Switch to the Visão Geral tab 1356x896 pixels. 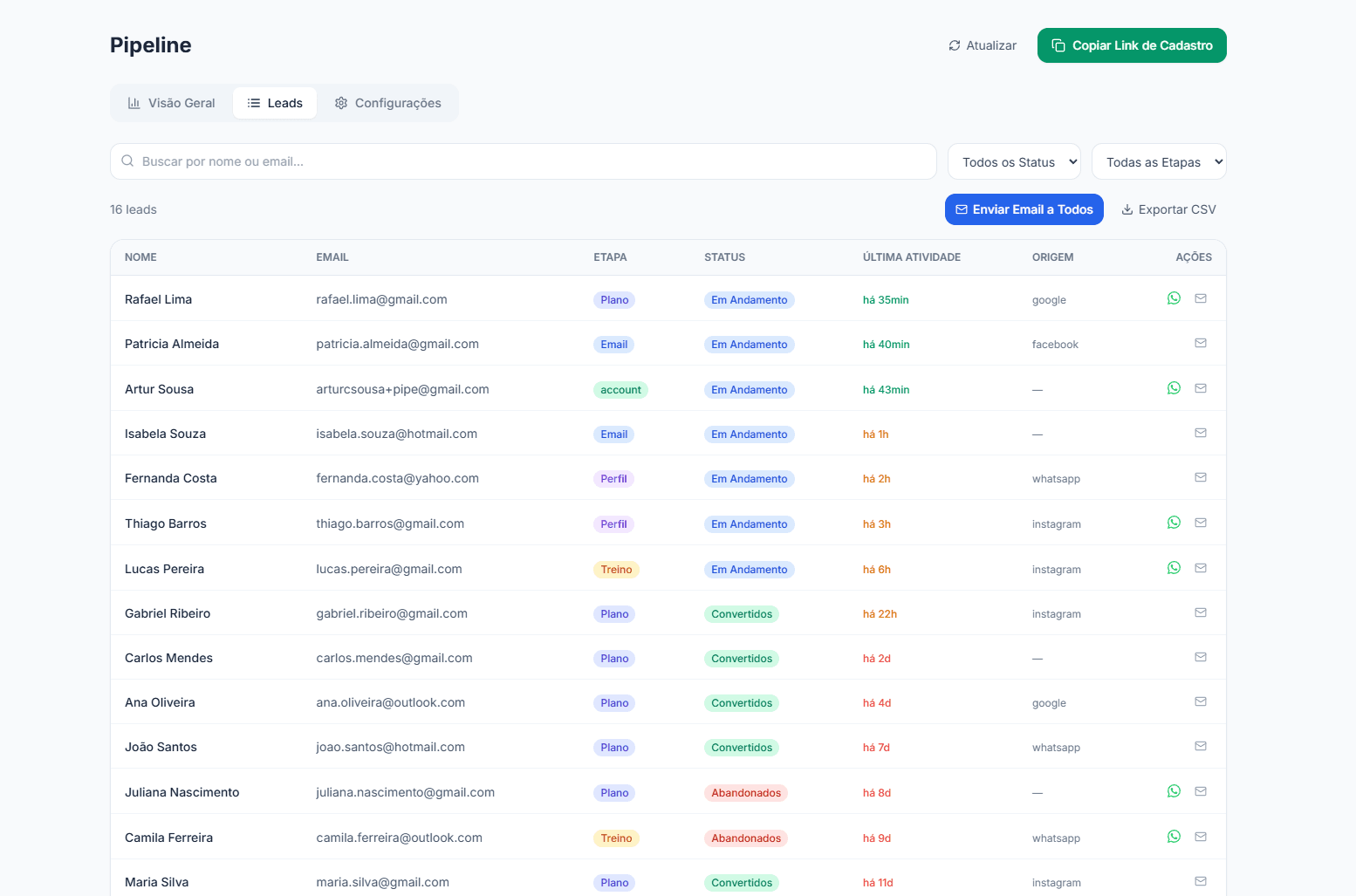[171, 102]
